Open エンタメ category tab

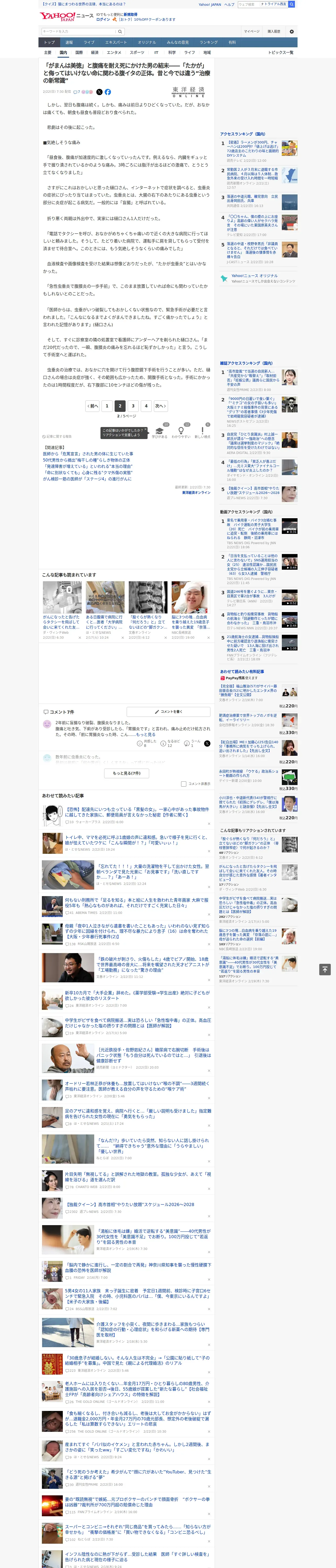pyautogui.click(x=114, y=52)
